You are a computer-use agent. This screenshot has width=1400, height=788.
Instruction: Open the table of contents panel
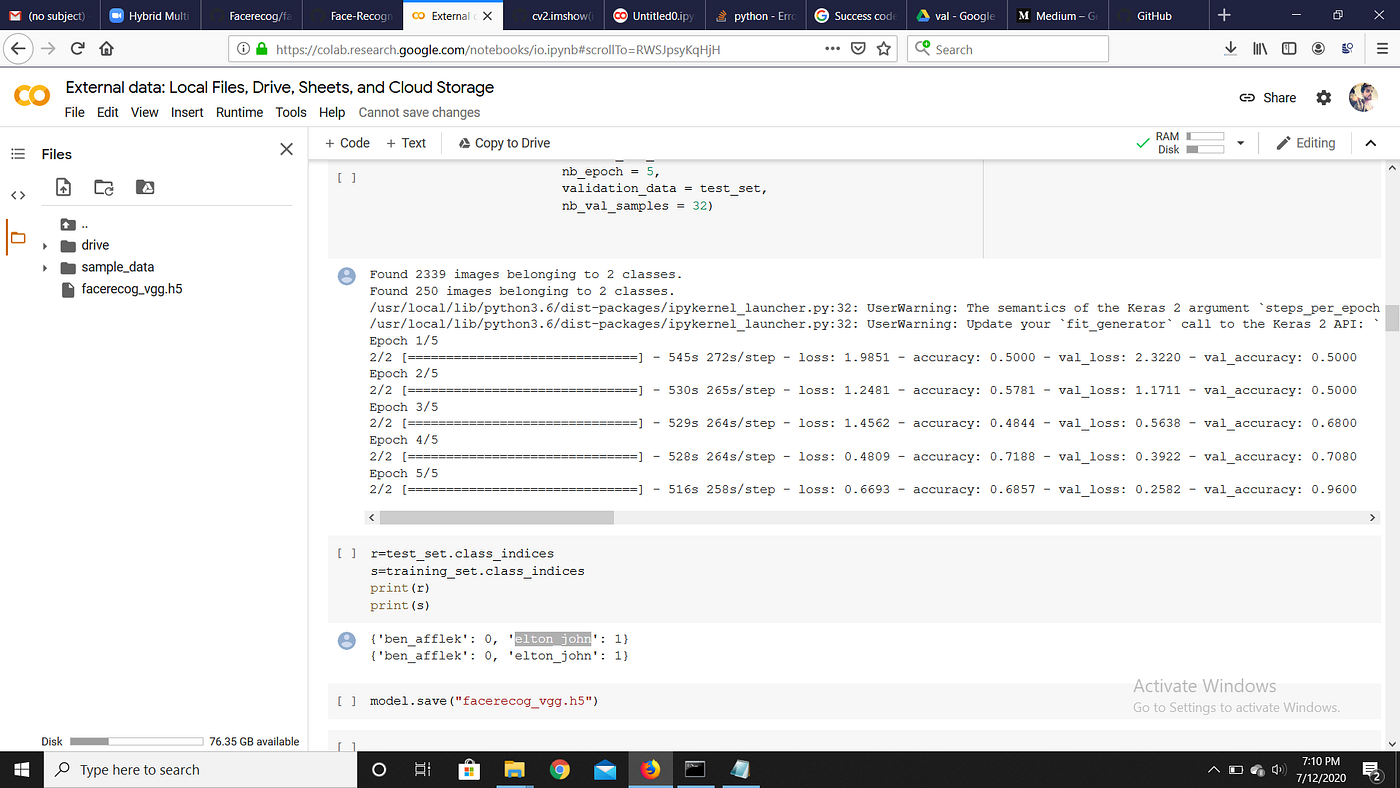click(18, 153)
